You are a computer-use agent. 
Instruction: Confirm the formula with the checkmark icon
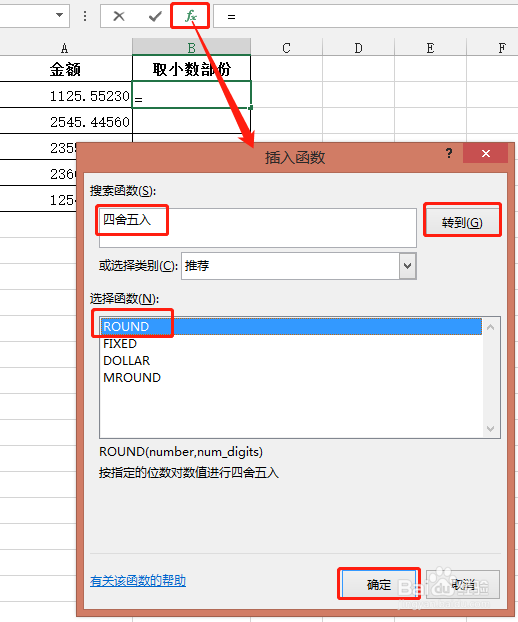155,16
